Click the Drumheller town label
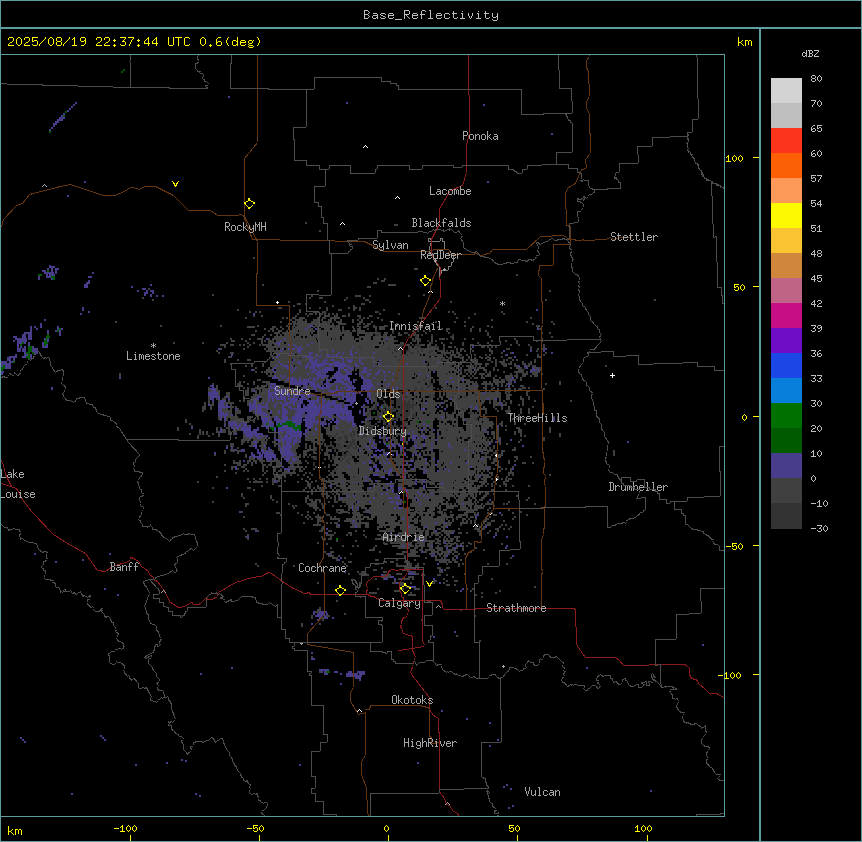 [638, 487]
